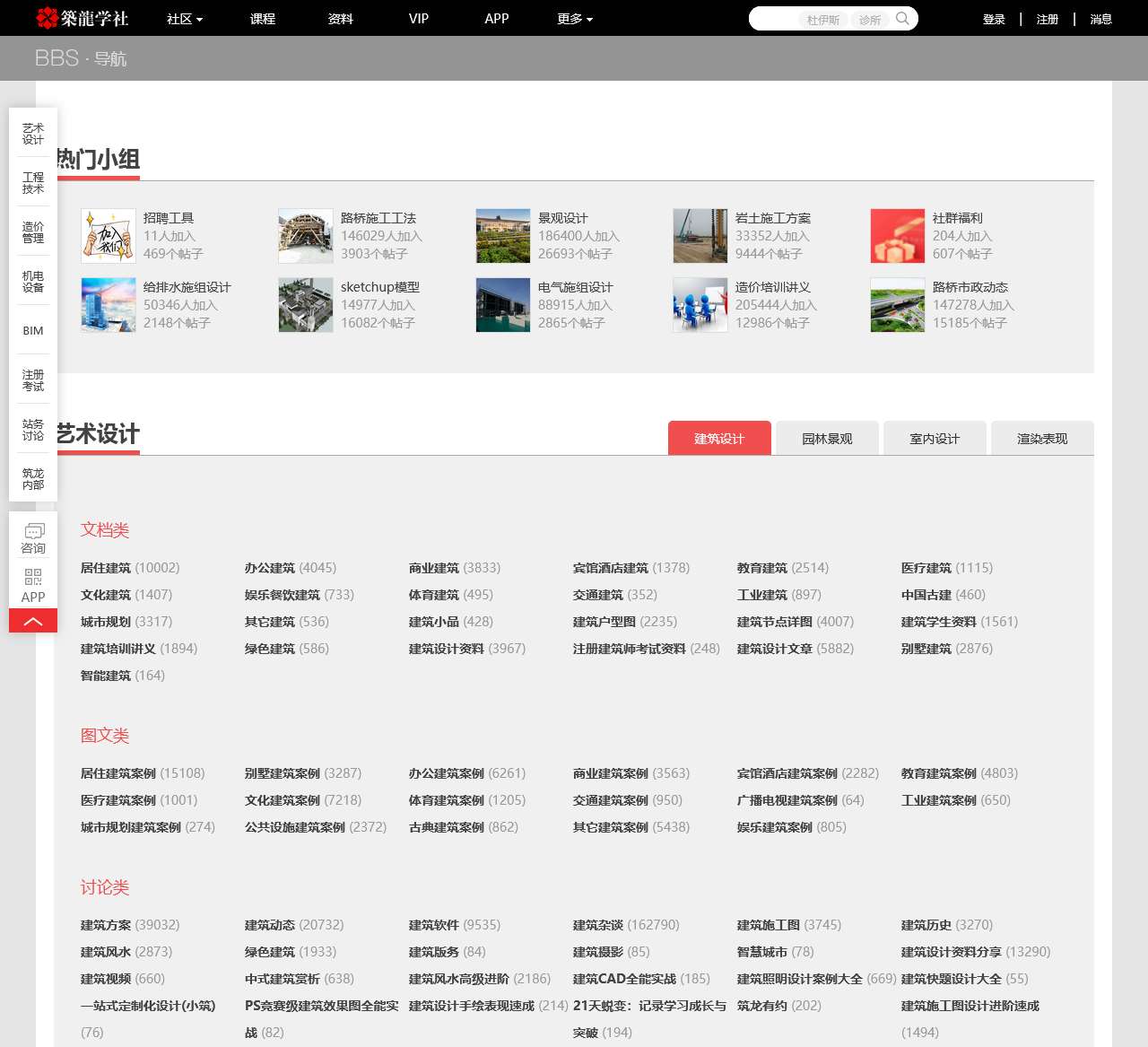Show the APP QR code icon

pyautogui.click(x=33, y=586)
